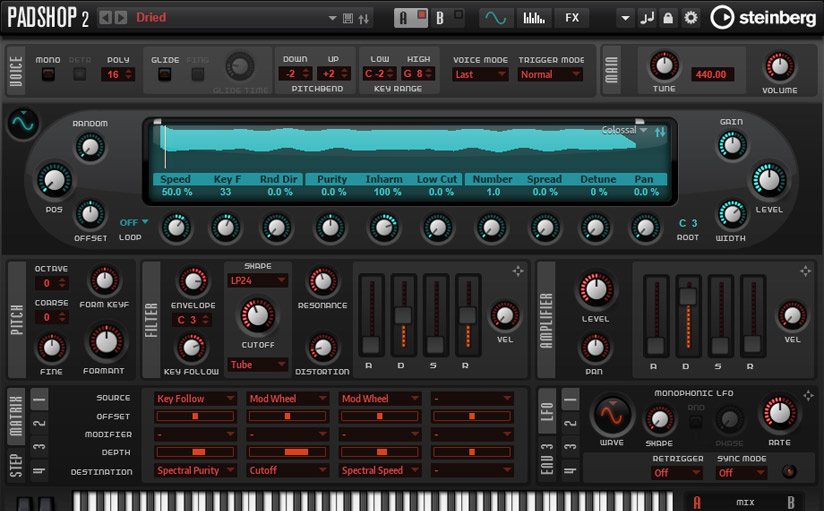Click the MIDI note icon in the top bar

pyautogui.click(x=647, y=18)
